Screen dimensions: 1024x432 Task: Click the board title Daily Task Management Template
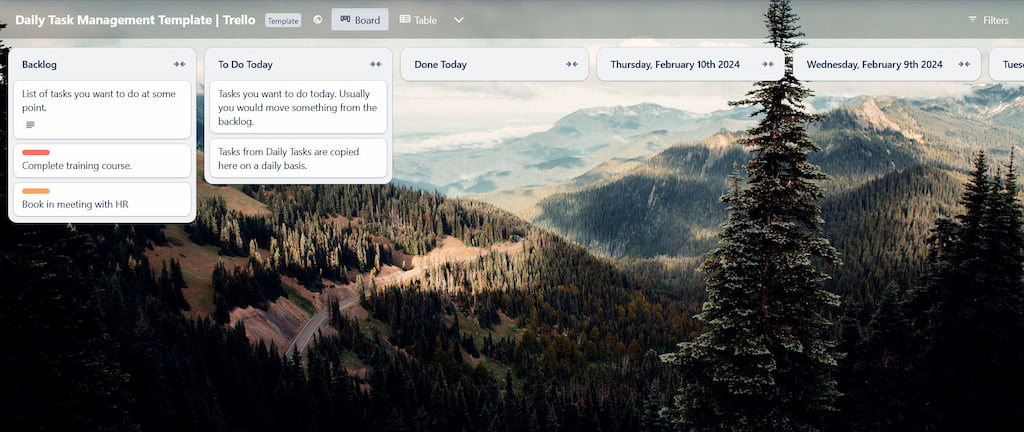135,20
